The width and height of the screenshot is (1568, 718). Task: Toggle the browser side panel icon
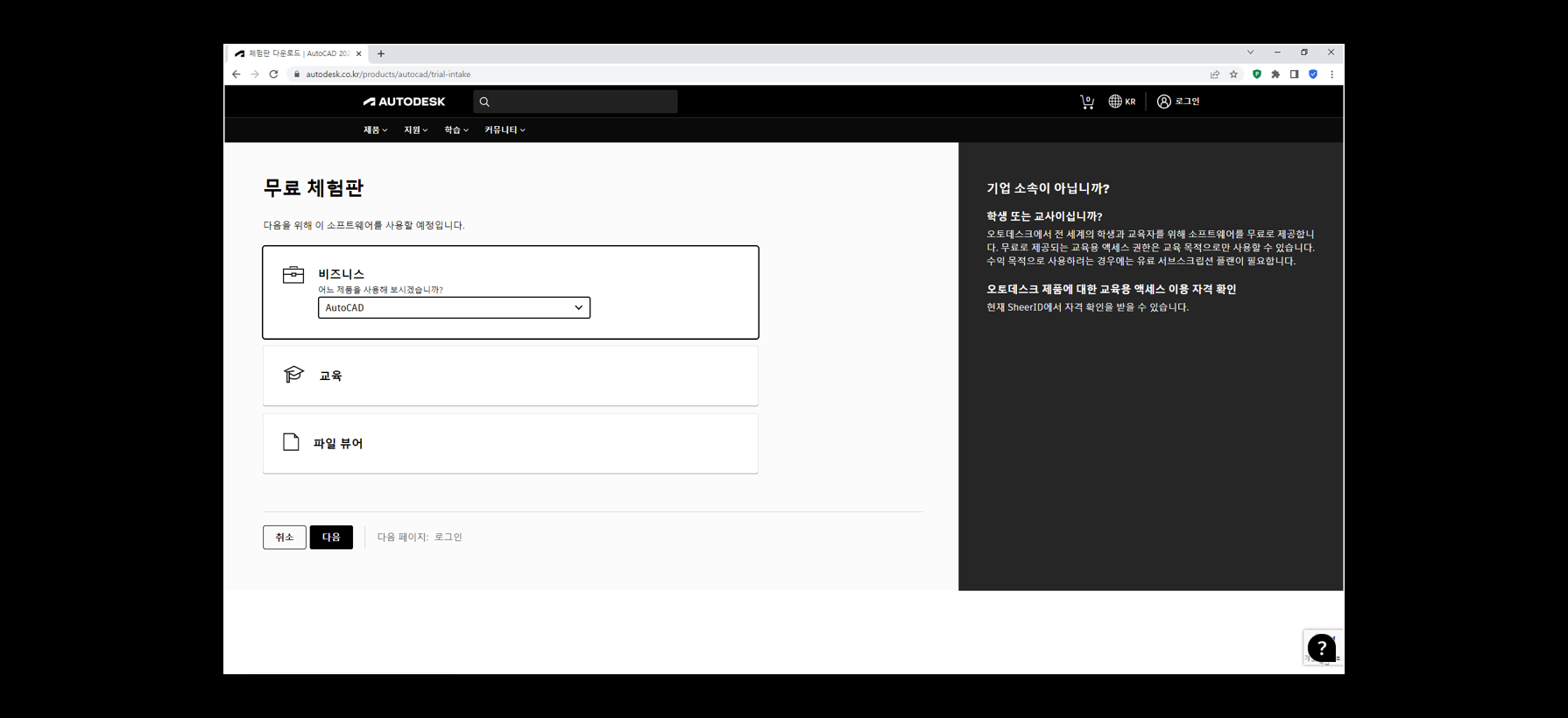(1294, 74)
